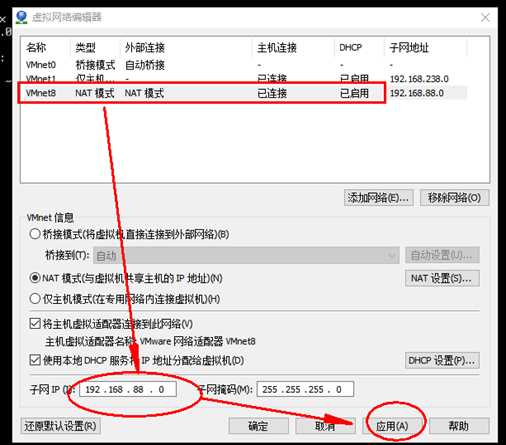Click 已连接 host cell of VMnet8
The width and height of the screenshot is (506, 445).
[272, 93]
